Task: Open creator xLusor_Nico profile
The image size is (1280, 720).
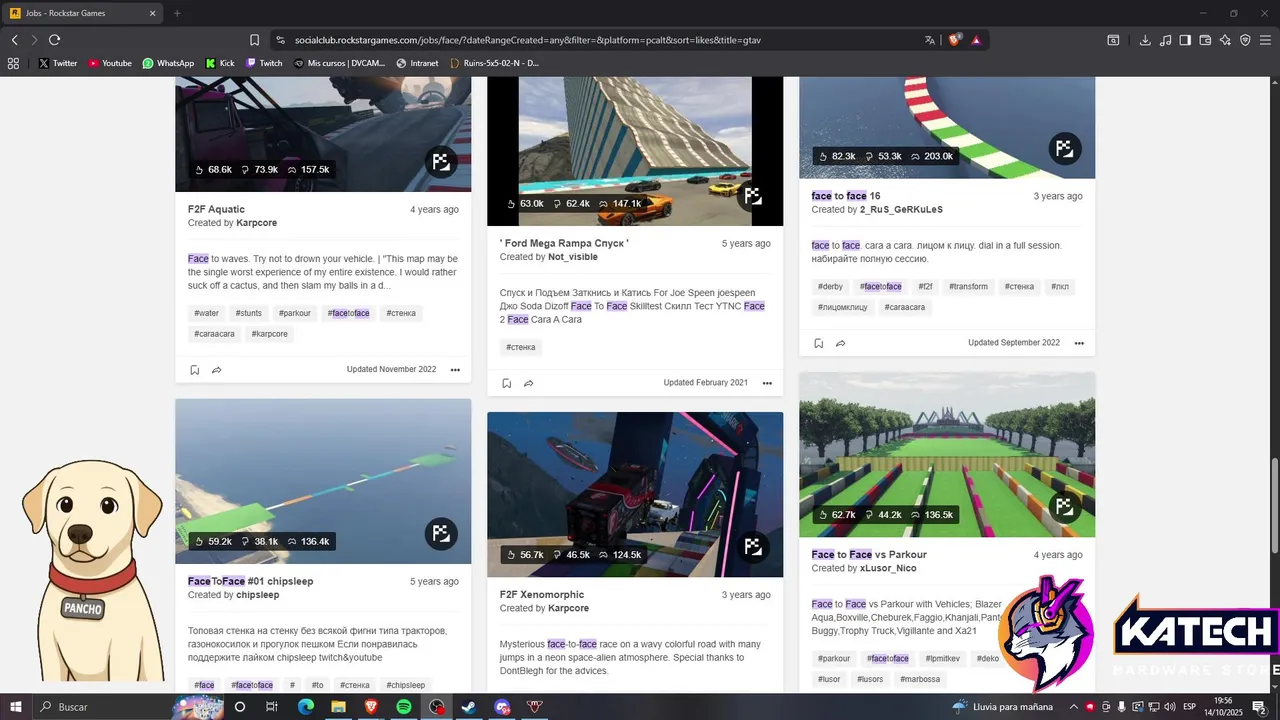Action: click(x=888, y=568)
